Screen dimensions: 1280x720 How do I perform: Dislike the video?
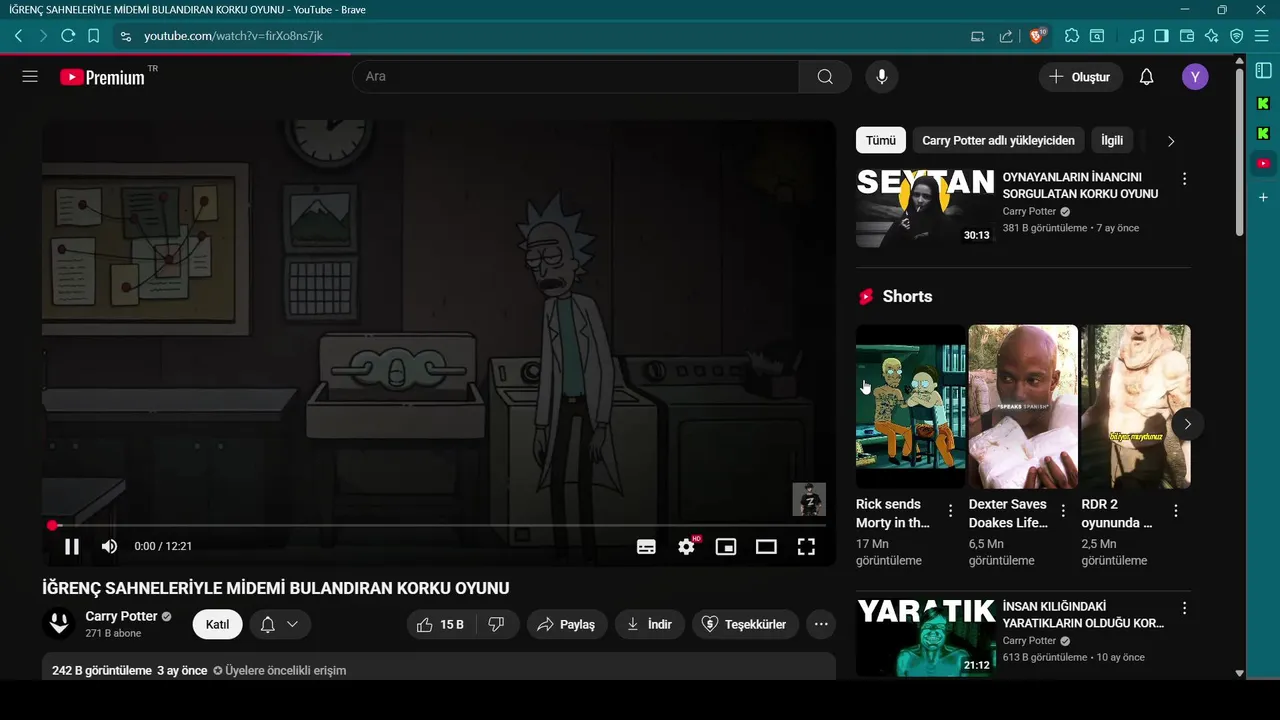[496, 624]
